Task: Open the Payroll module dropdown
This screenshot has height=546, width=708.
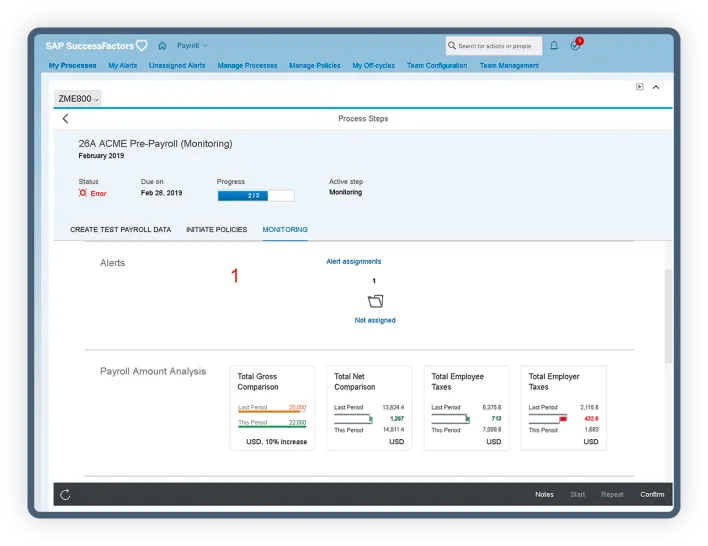Action: (192, 46)
